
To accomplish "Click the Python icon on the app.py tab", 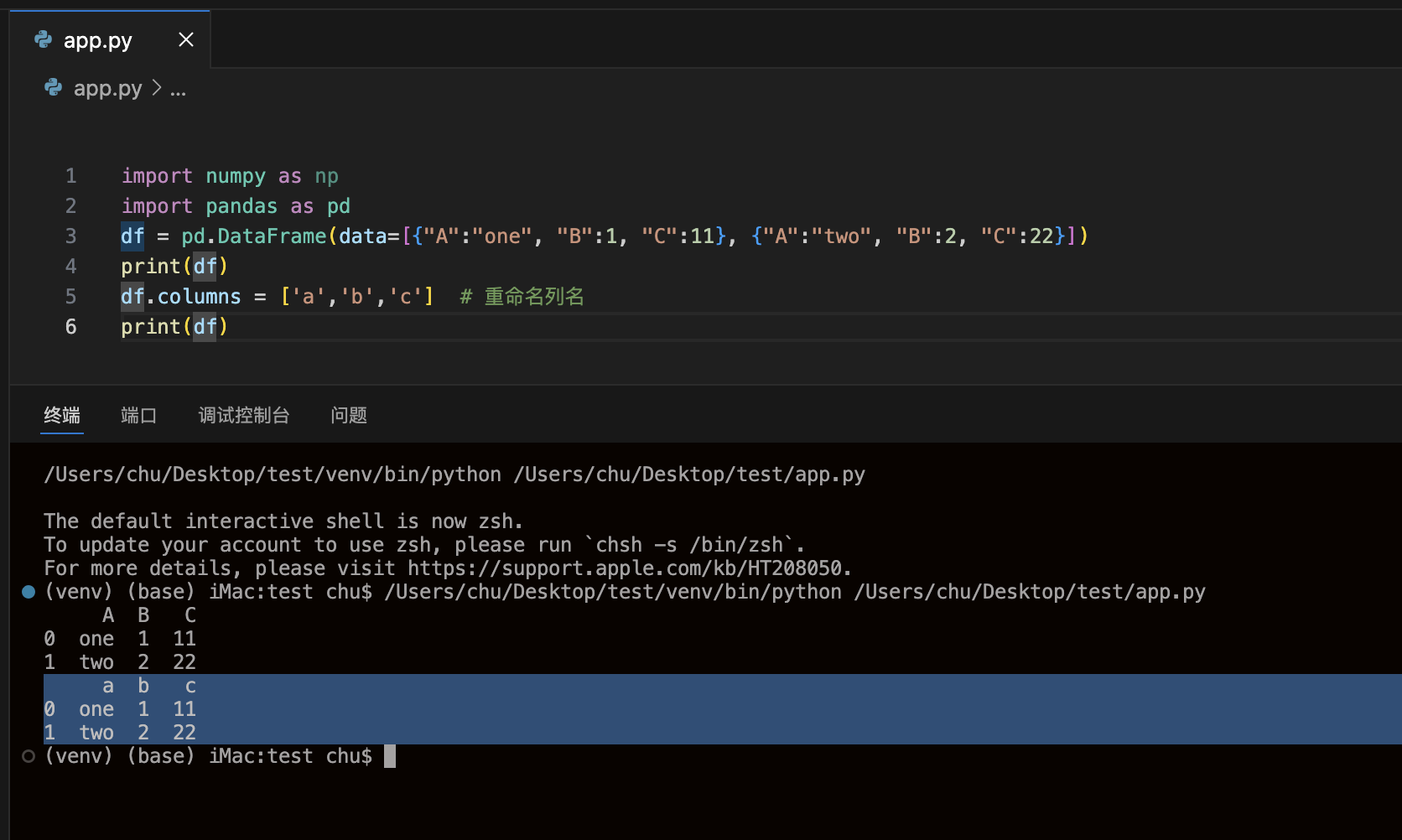I will click(x=43, y=39).
